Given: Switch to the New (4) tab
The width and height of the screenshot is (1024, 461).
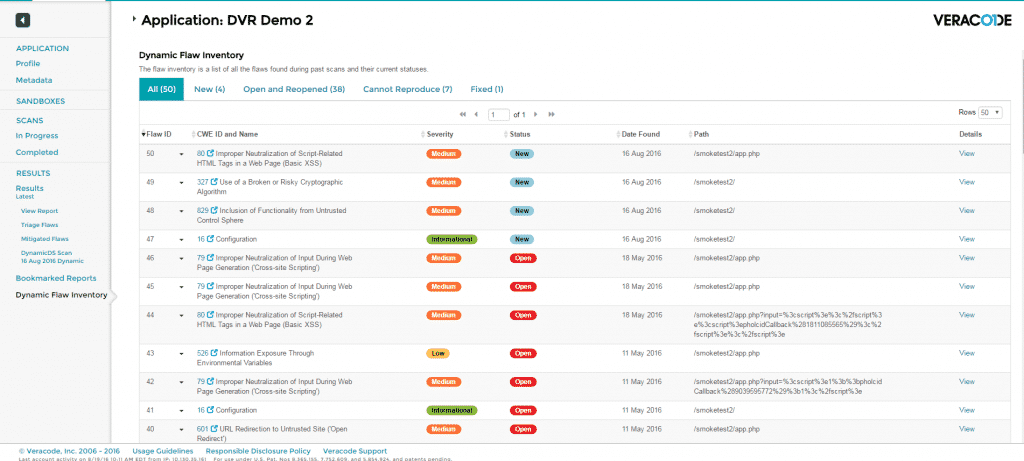Looking at the screenshot, I should pyautogui.click(x=210, y=89).
